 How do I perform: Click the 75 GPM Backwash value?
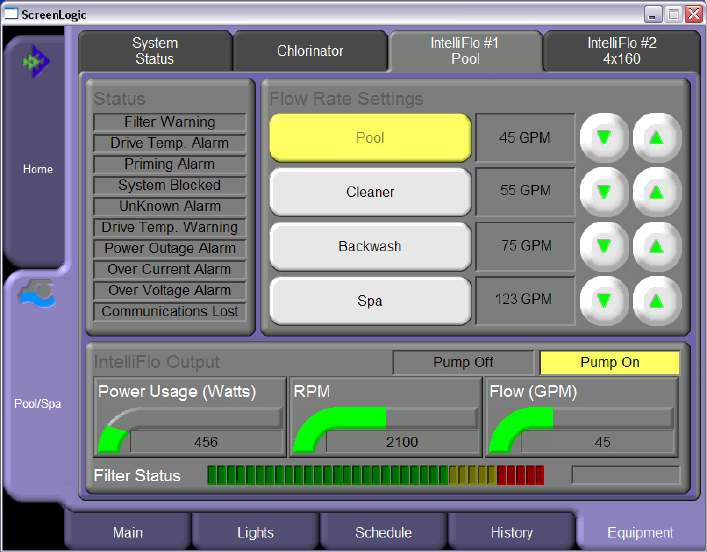tap(525, 246)
